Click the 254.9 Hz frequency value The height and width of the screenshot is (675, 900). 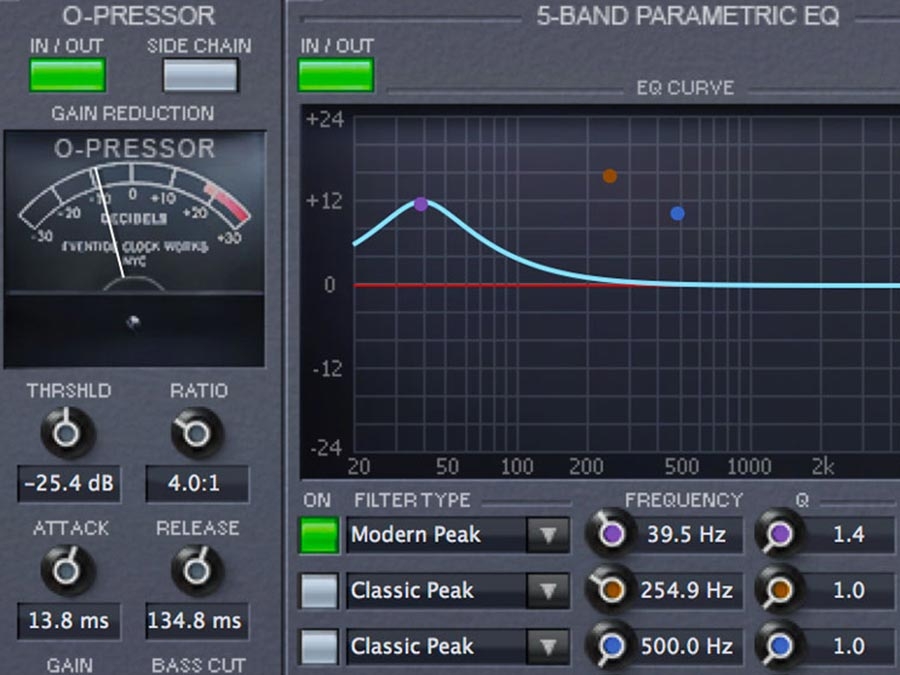pos(686,591)
